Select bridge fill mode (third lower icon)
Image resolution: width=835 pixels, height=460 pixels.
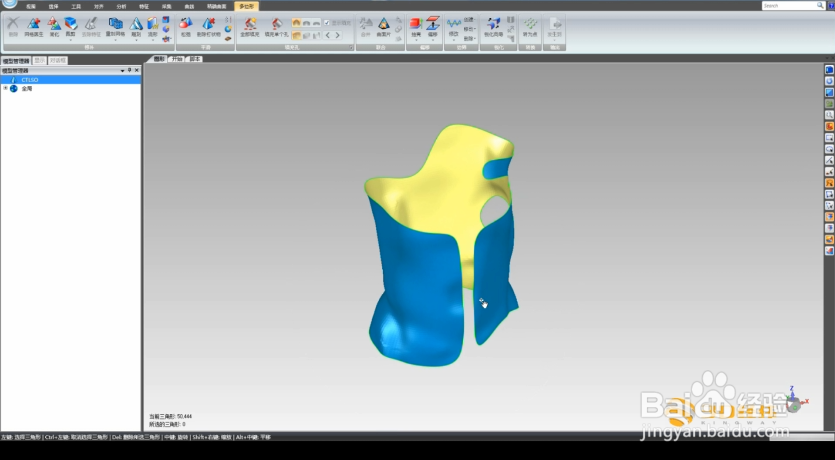pyautogui.click(x=316, y=35)
